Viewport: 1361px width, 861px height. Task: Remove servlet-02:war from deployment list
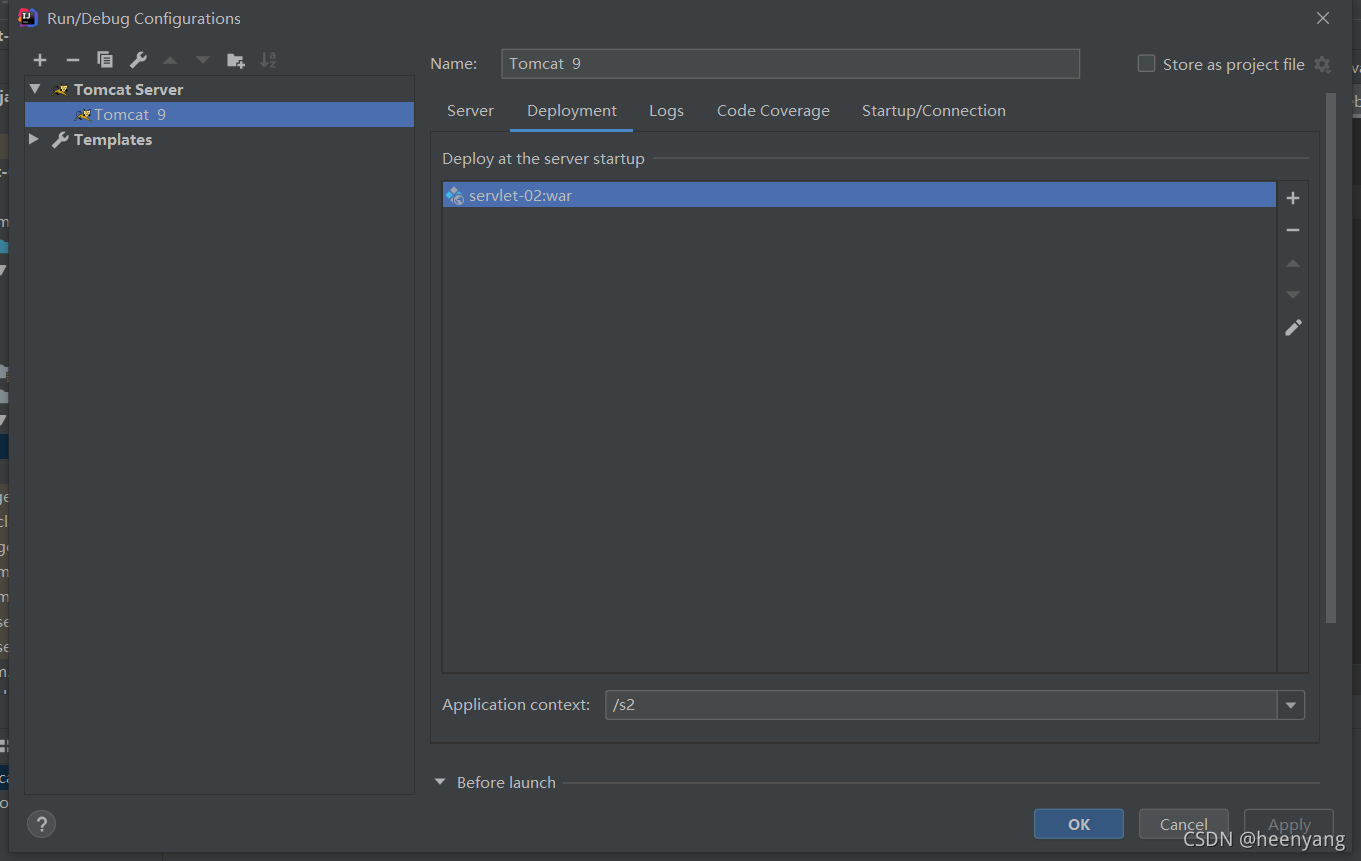(x=1293, y=230)
